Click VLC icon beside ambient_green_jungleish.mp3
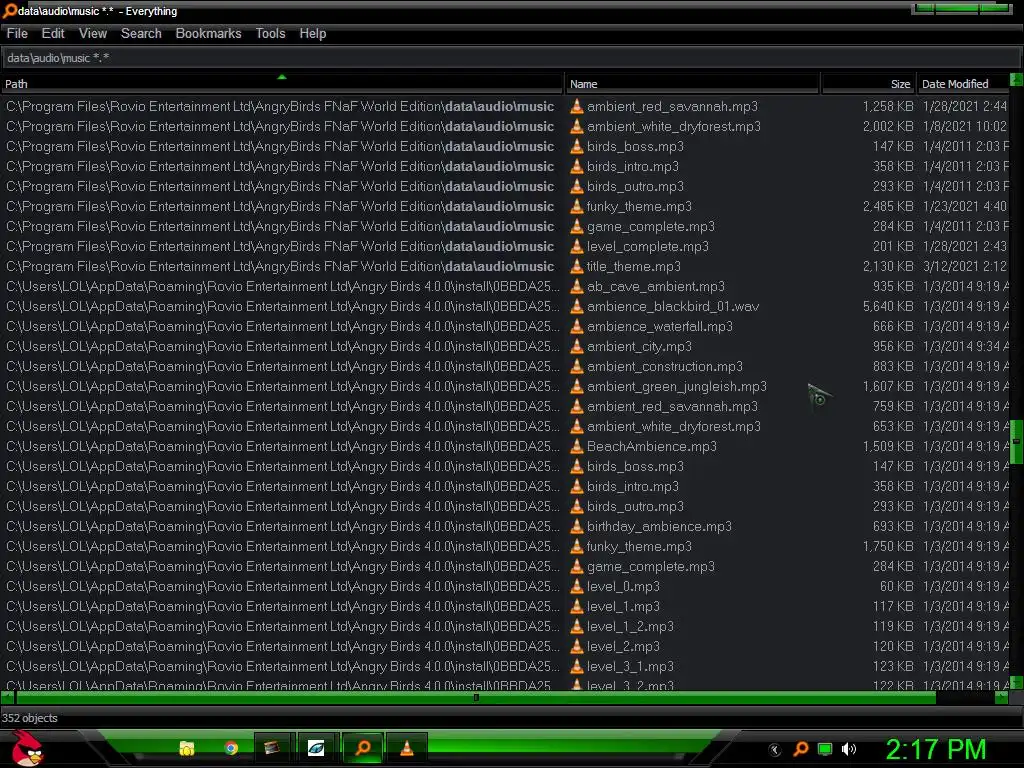The height and width of the screenshot is (768, 1024). [x=577, y=387]
